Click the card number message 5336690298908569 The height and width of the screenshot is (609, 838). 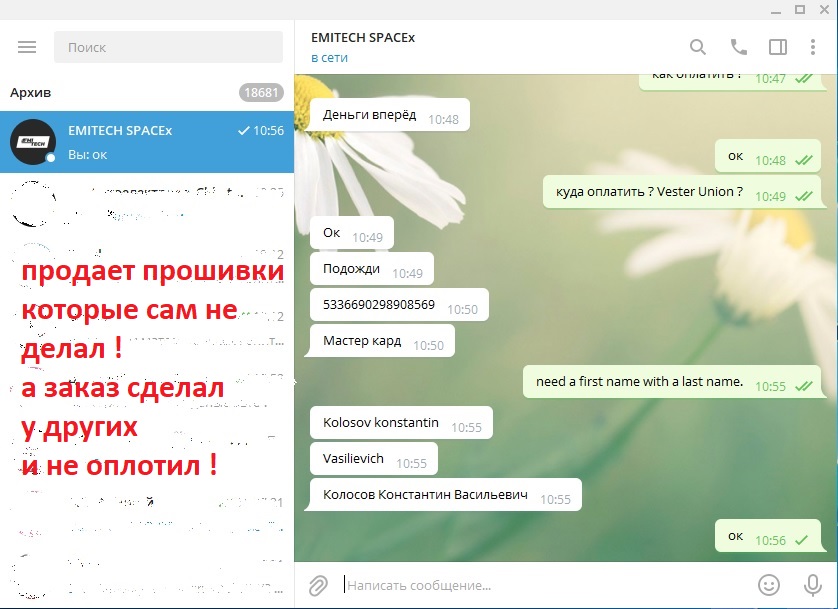380,306
